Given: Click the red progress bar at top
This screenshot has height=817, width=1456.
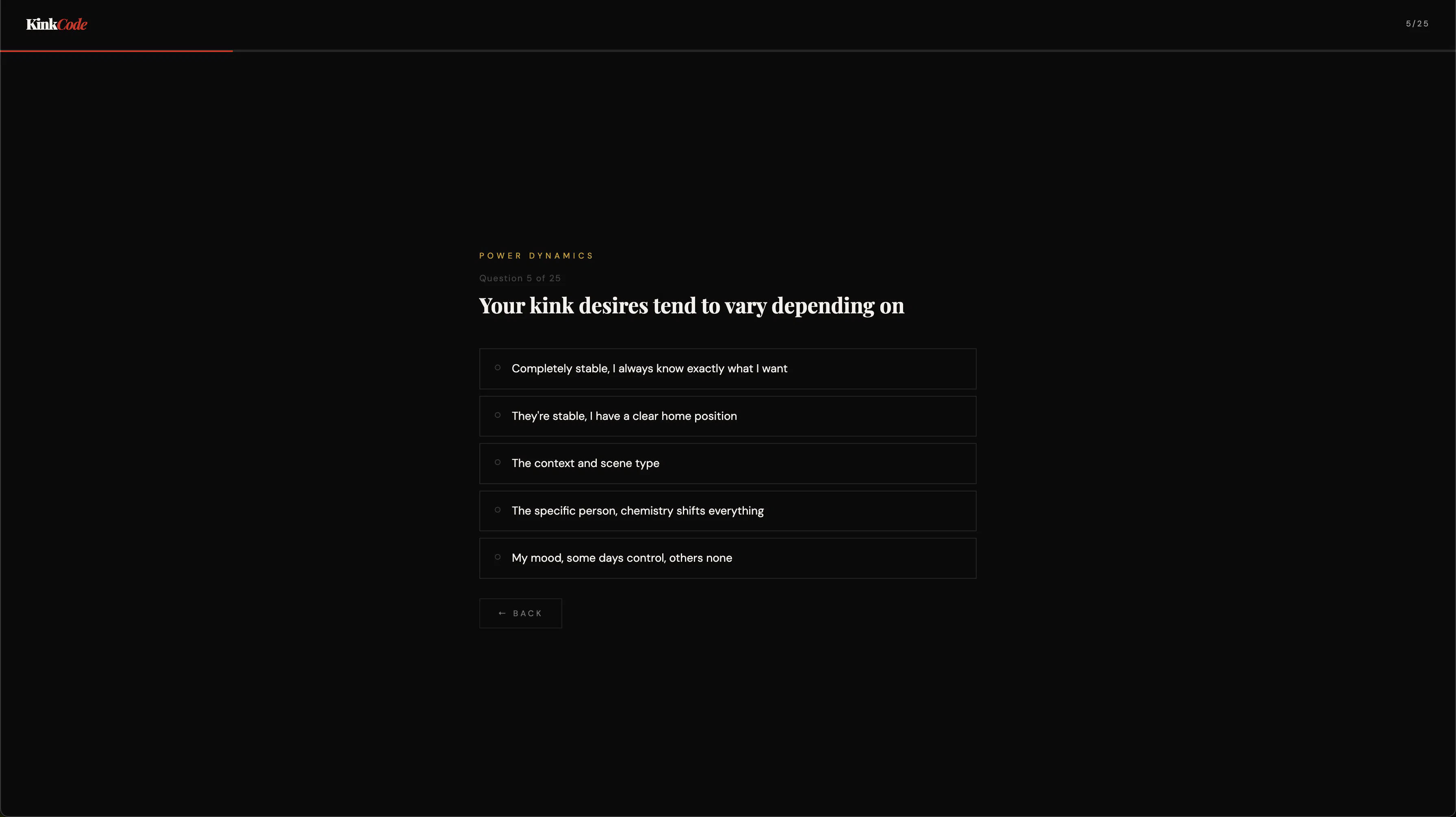Looking at the screenshot, I should coord(117,51).
